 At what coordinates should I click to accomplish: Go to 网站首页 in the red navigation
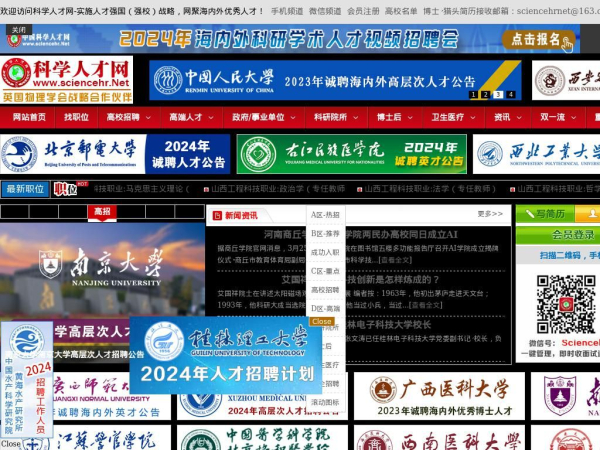click(x=29, y=117)
